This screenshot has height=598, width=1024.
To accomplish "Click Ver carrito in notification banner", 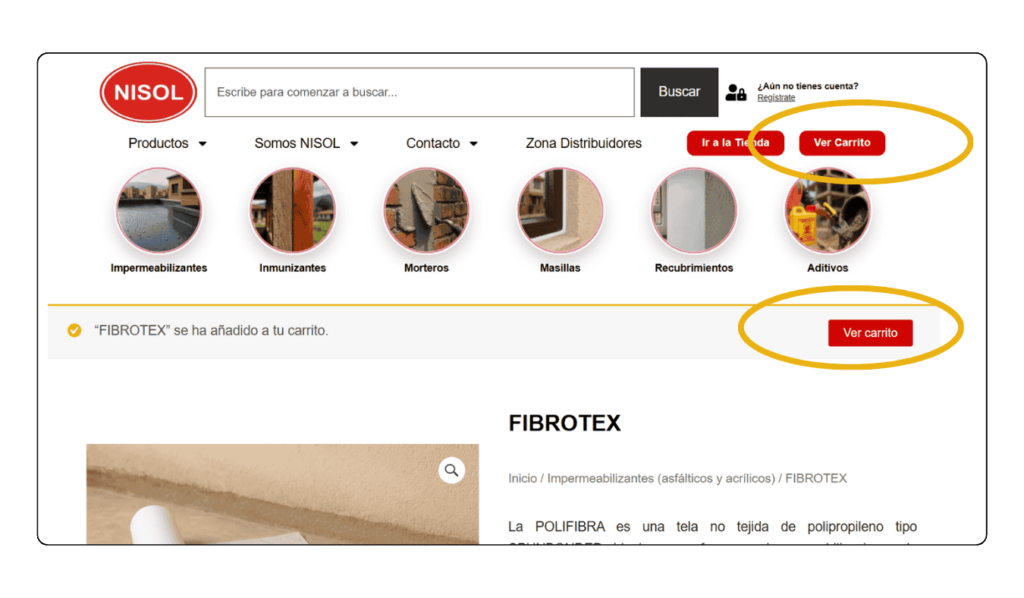I will pyautogui.click(x=871, y=333).
